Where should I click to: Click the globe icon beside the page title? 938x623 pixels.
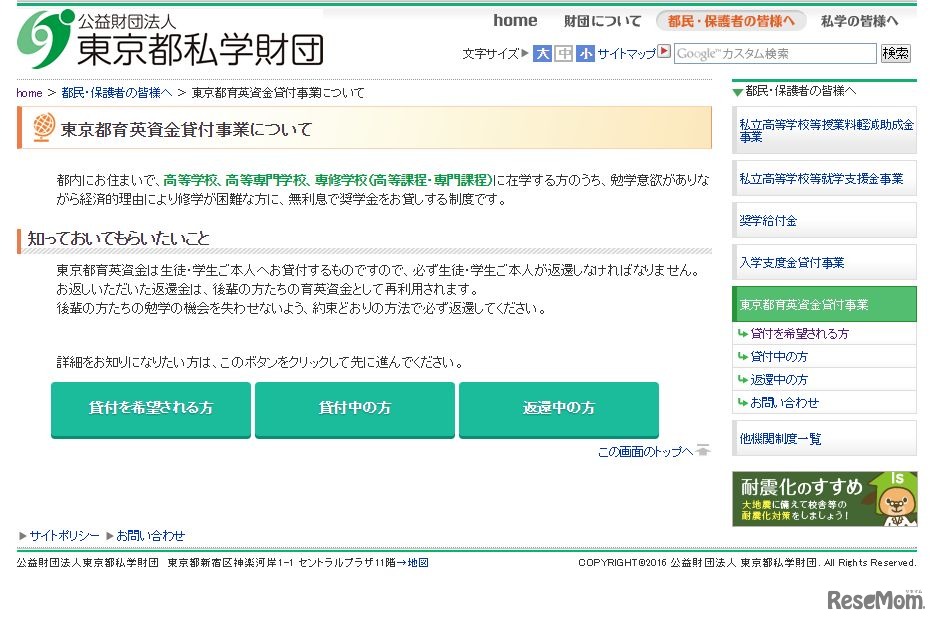(x=41, y=128)
